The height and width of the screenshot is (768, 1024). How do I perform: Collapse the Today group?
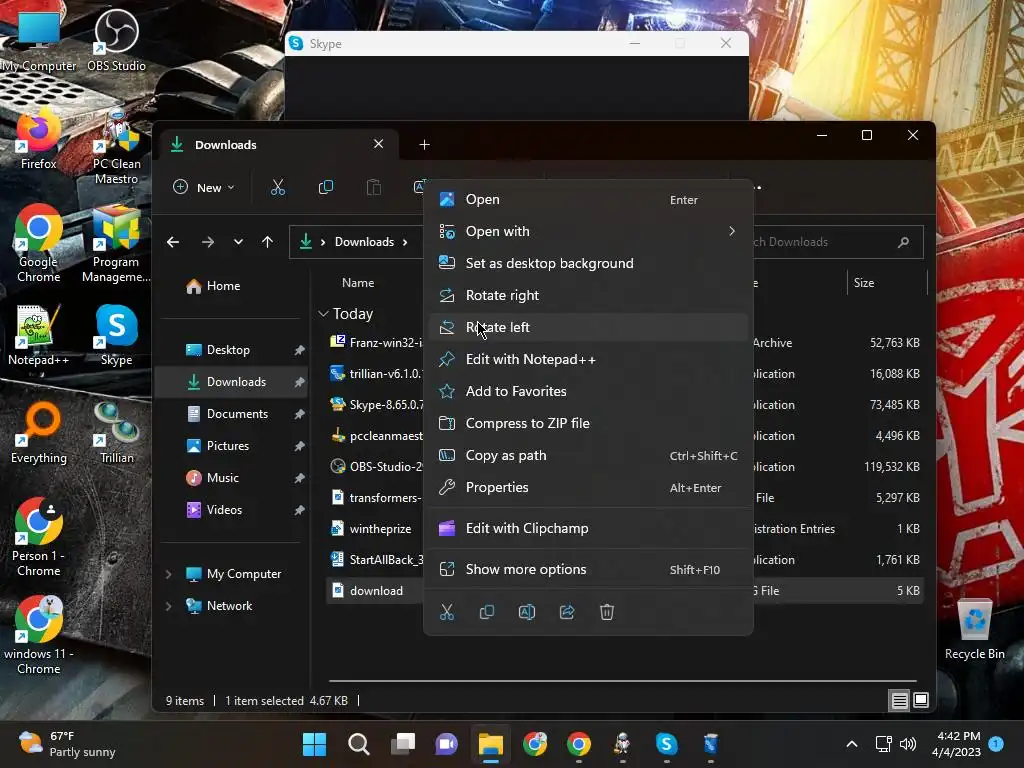[x=323, y=313]
